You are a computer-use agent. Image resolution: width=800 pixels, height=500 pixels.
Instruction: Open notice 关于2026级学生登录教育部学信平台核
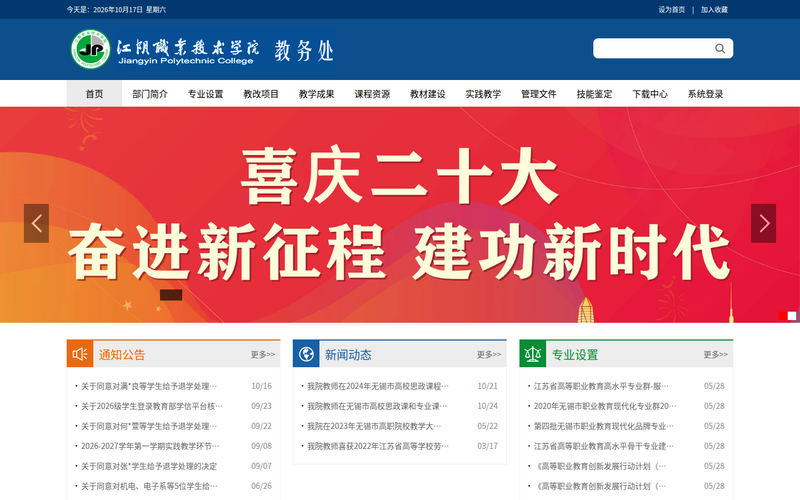(x=152, y=406)
